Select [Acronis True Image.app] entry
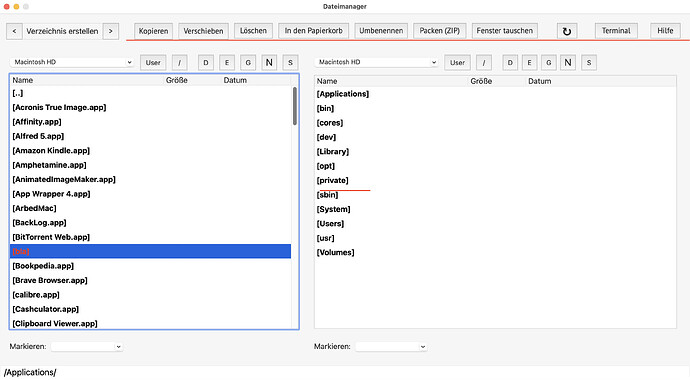 (150, 107)
